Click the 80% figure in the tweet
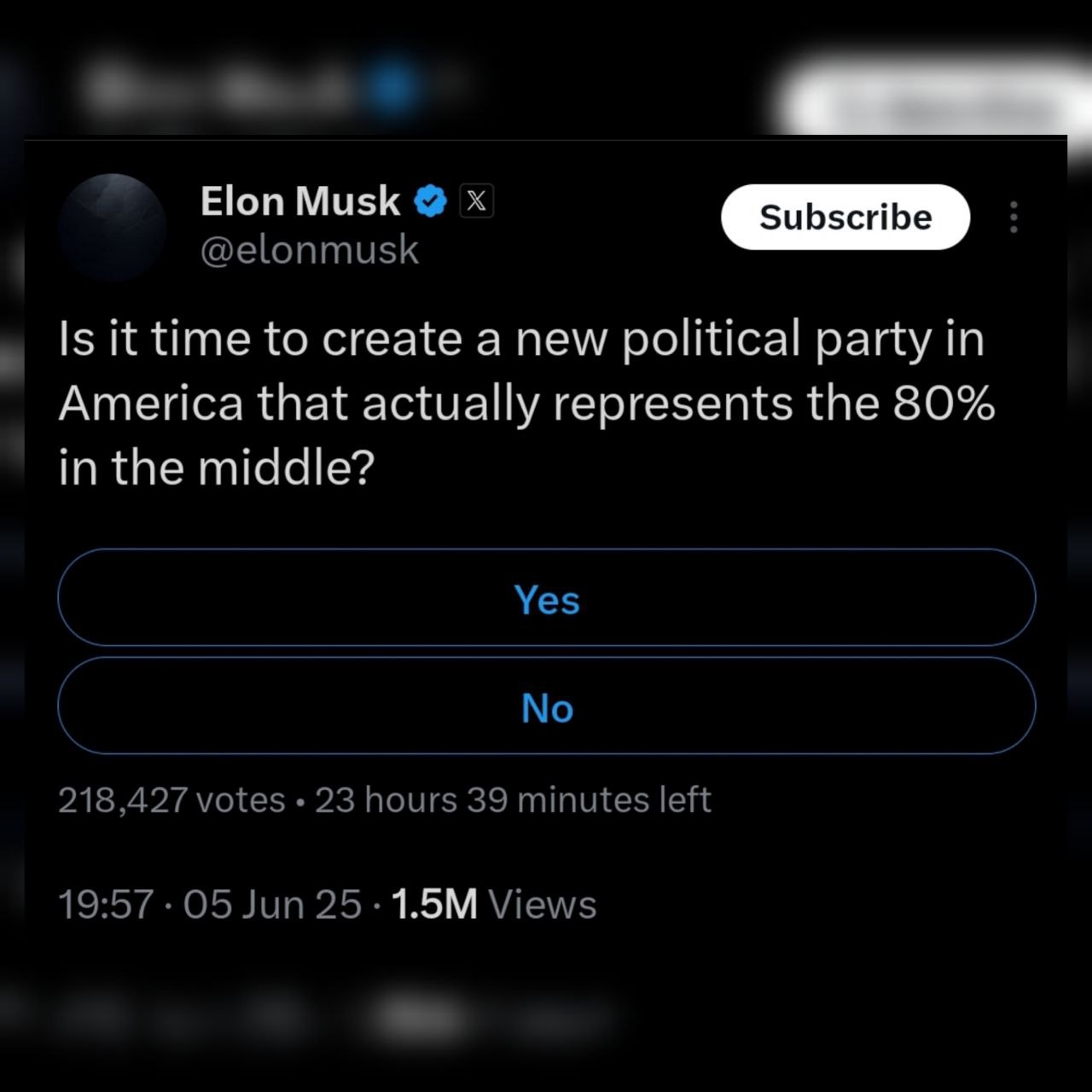 pyautogui.click(x=944, y=403)
